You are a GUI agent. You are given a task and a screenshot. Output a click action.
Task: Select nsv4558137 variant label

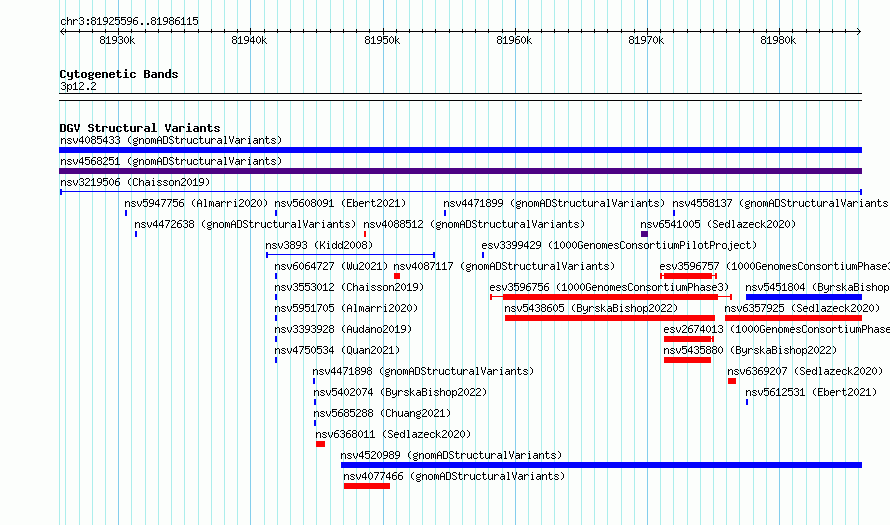point(780,203)
